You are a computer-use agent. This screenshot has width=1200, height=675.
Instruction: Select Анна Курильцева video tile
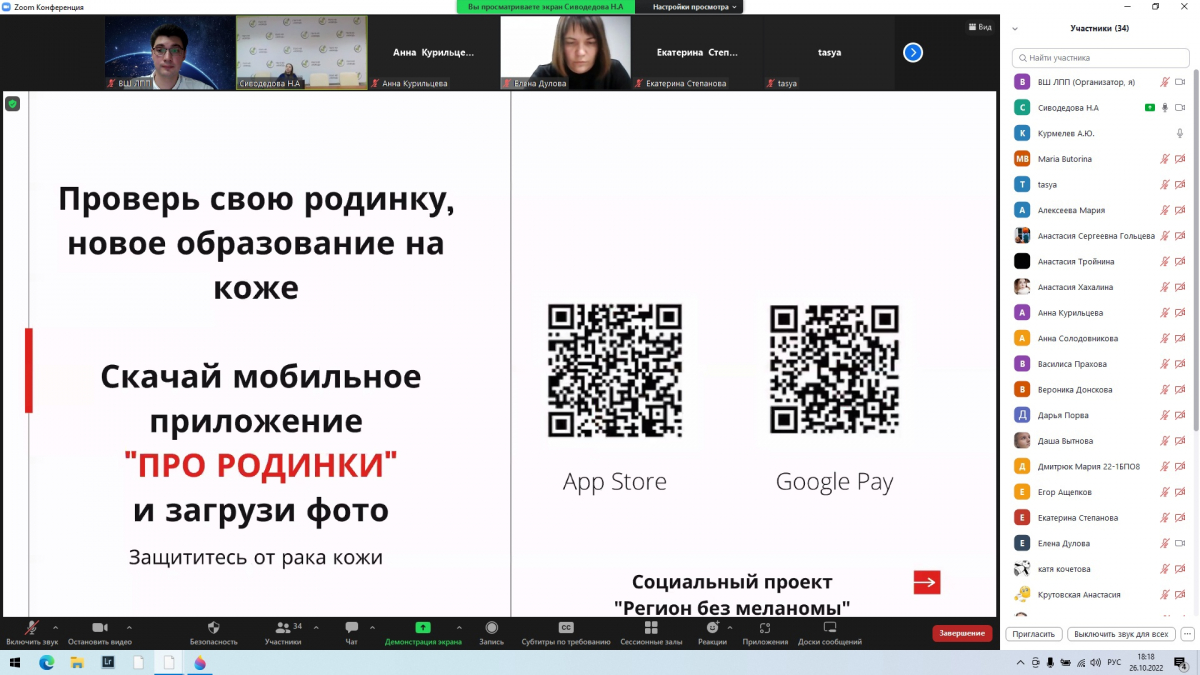click(433, 53)
